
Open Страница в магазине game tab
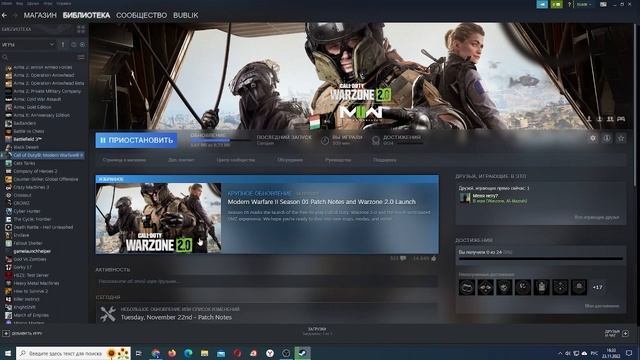124,160
